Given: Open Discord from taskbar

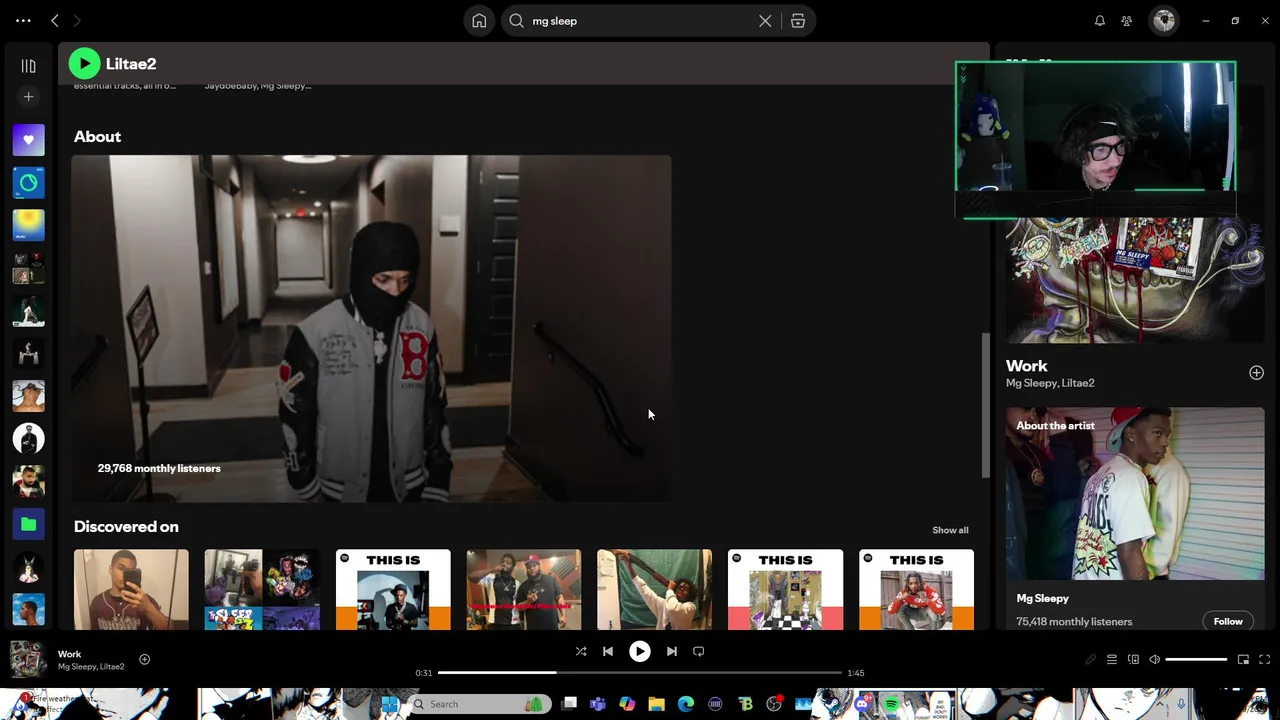Looking at the screenshot, I should pos(864,704).
